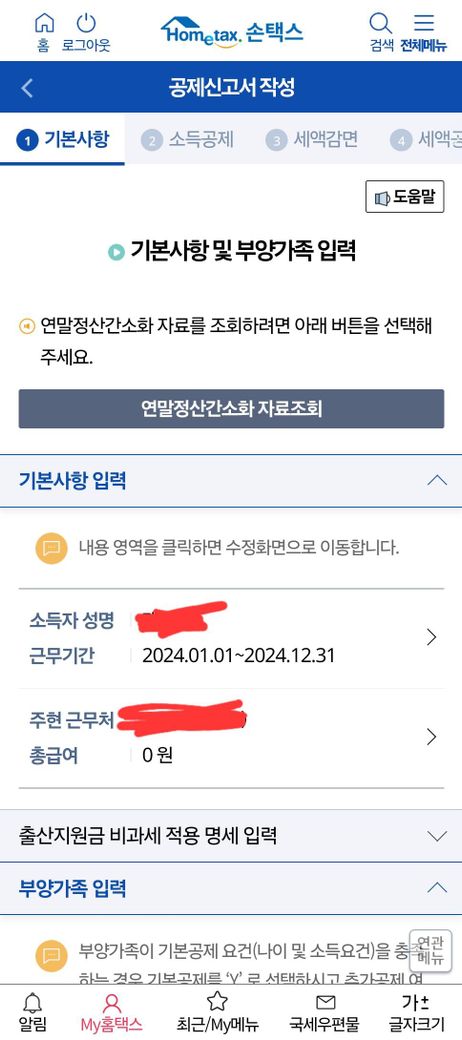Switch to the 세액감면 step tab
This screenshot has height=1040, width=462.
[x=312, y=139]
